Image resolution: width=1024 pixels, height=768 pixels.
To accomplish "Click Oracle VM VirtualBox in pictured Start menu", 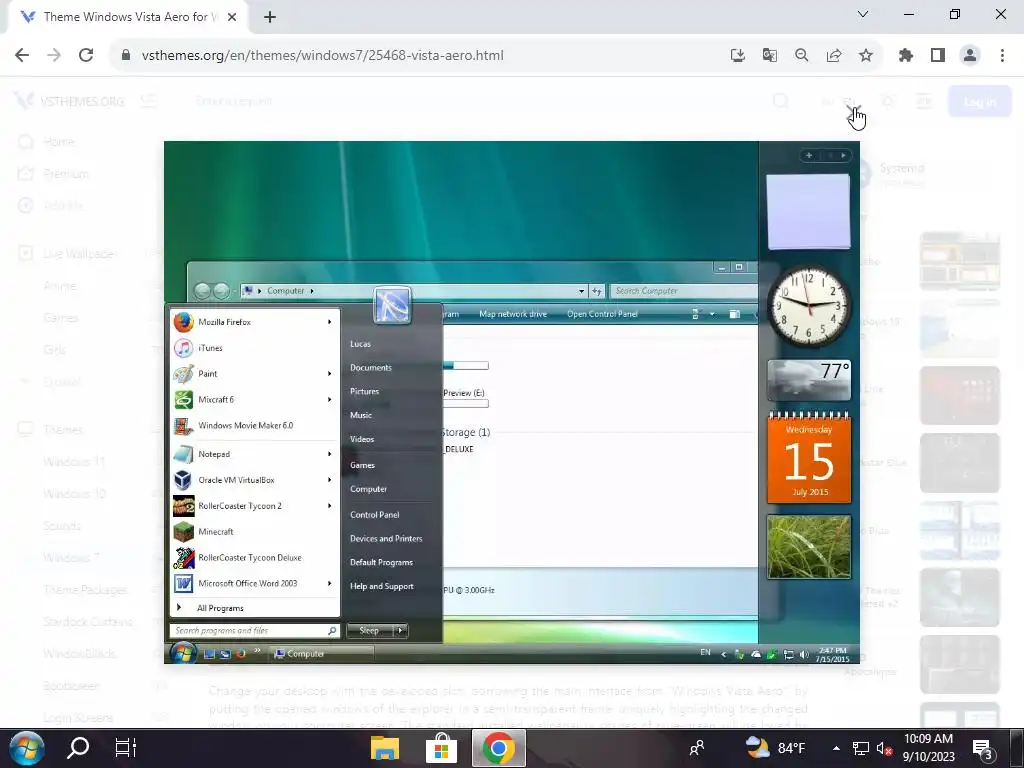I will pyautogui.click(x=255, y=480).
